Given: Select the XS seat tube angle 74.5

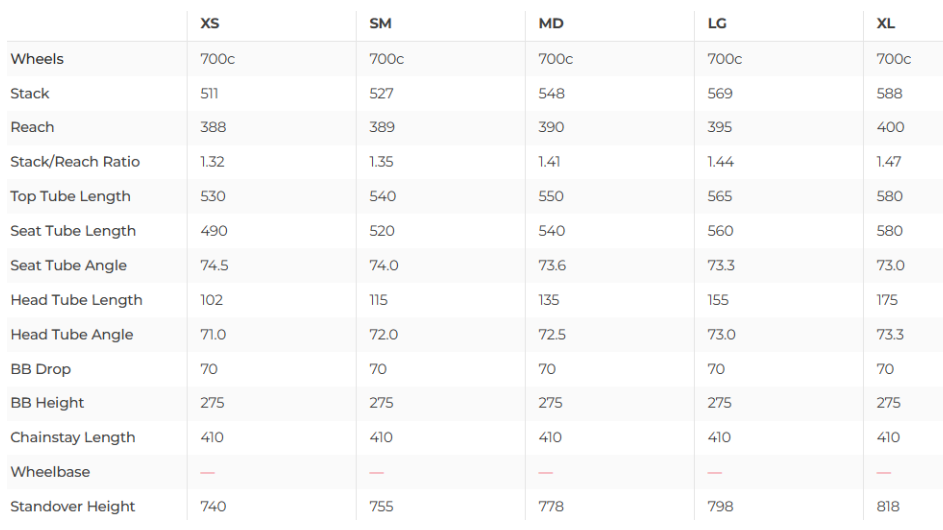Looking at the screenshot, I should pos(214,266).
